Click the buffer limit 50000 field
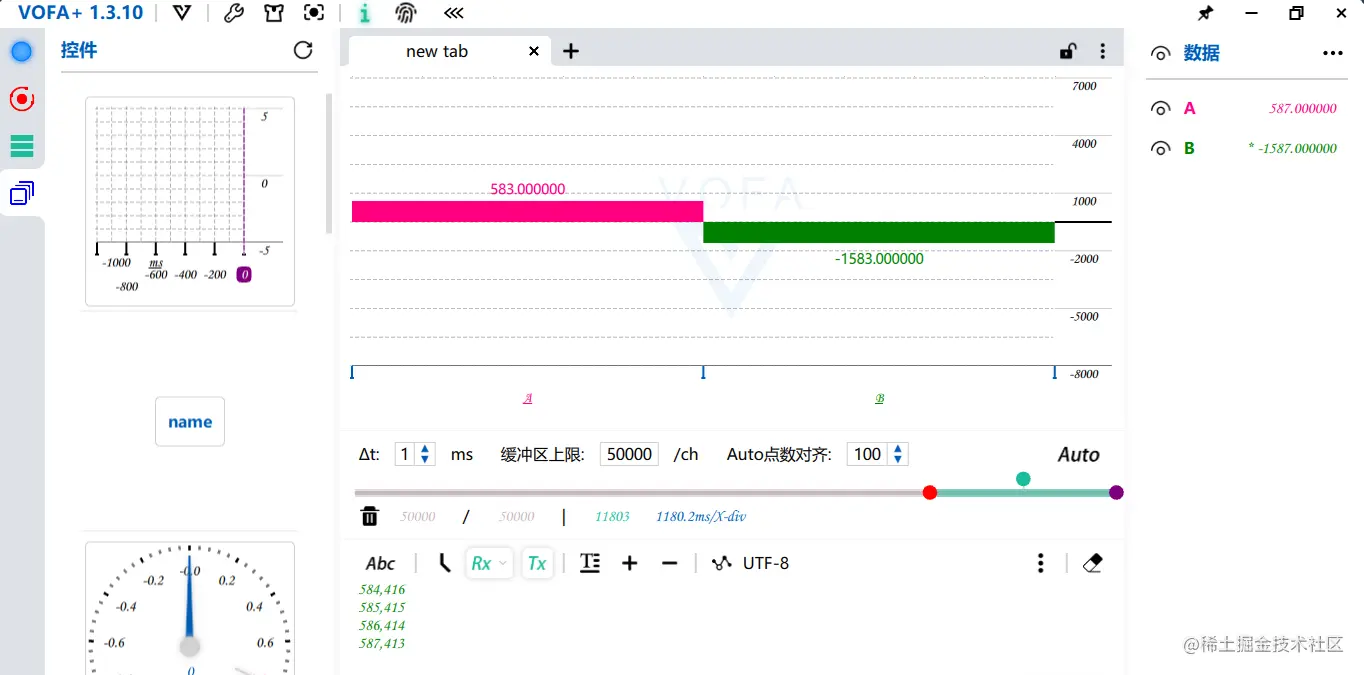The height and width of the screenshot is (675, 1364). pos(629,454)
